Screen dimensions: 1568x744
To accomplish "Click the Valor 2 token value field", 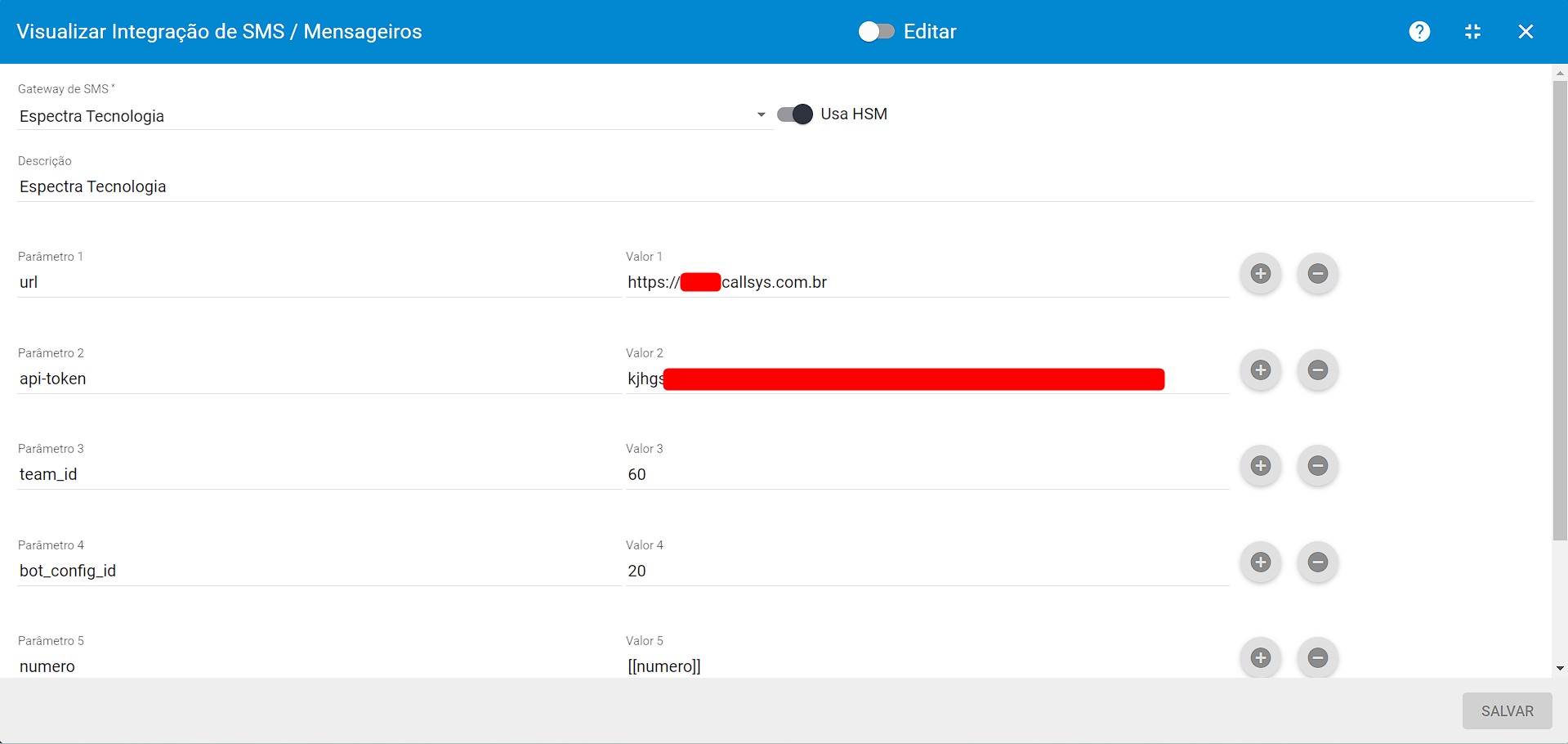I will (927, 379).
